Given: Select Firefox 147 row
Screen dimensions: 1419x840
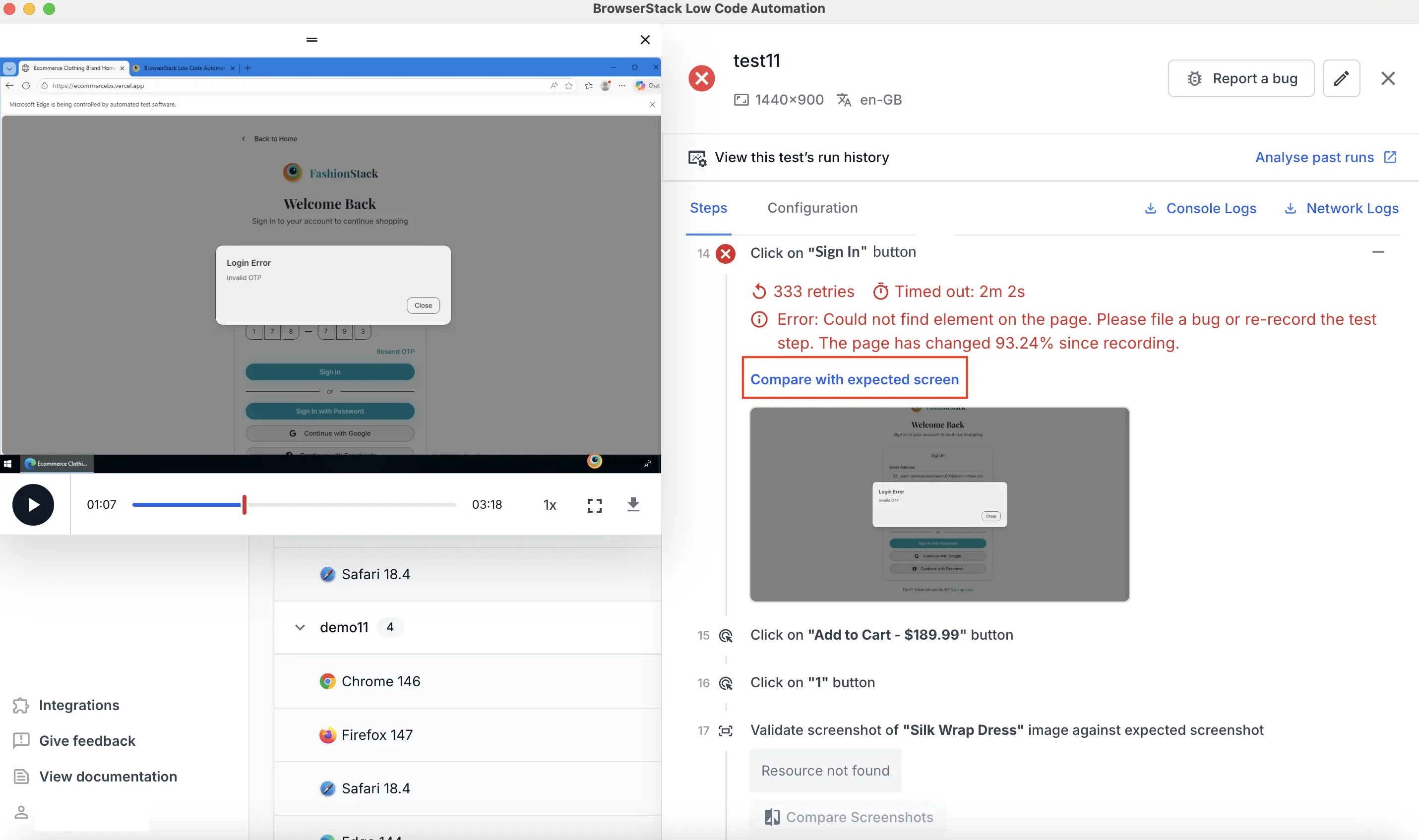Looking at the screenshot, I should 467,735.
